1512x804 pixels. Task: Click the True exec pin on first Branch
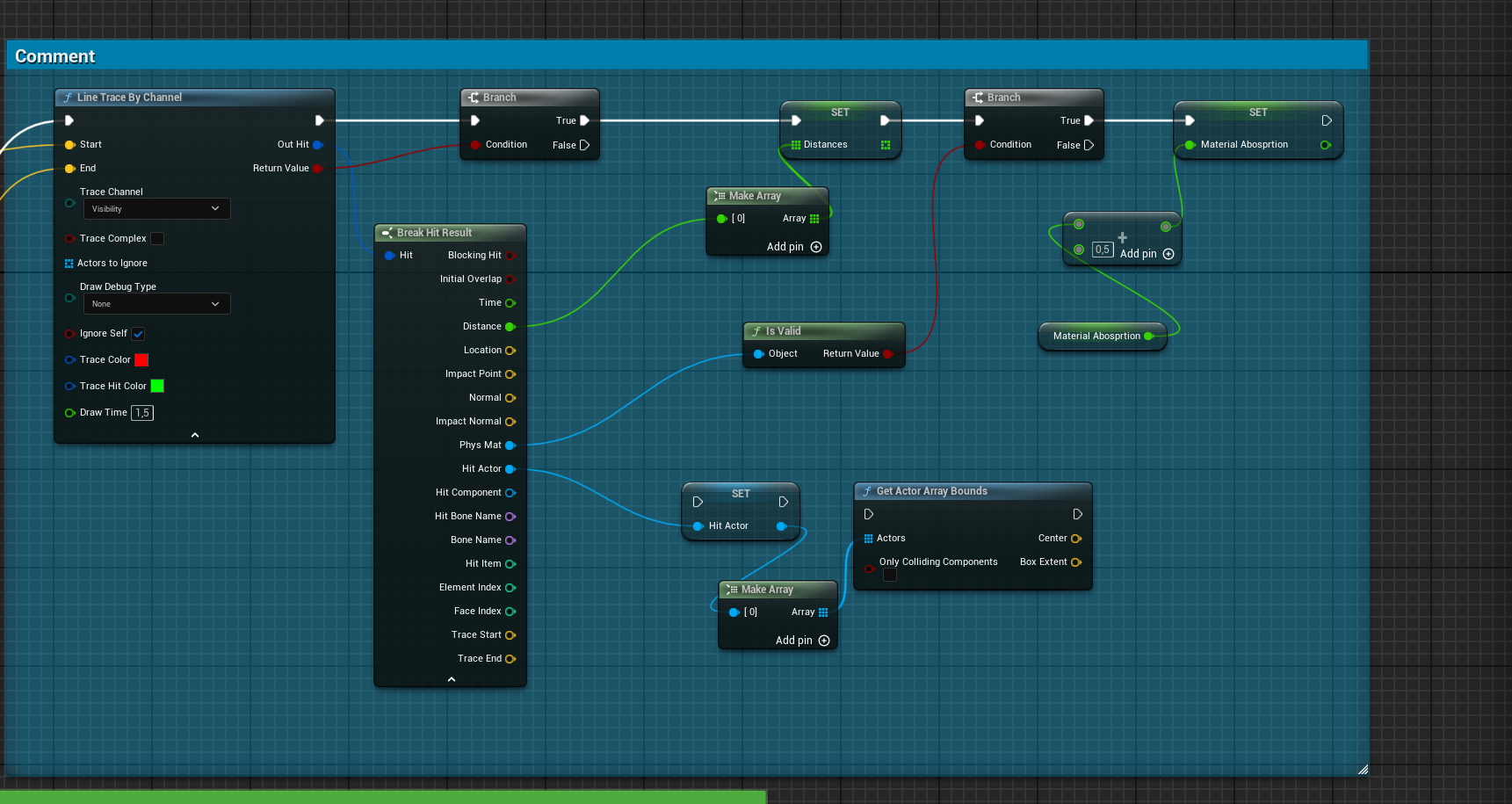[584, 120]
